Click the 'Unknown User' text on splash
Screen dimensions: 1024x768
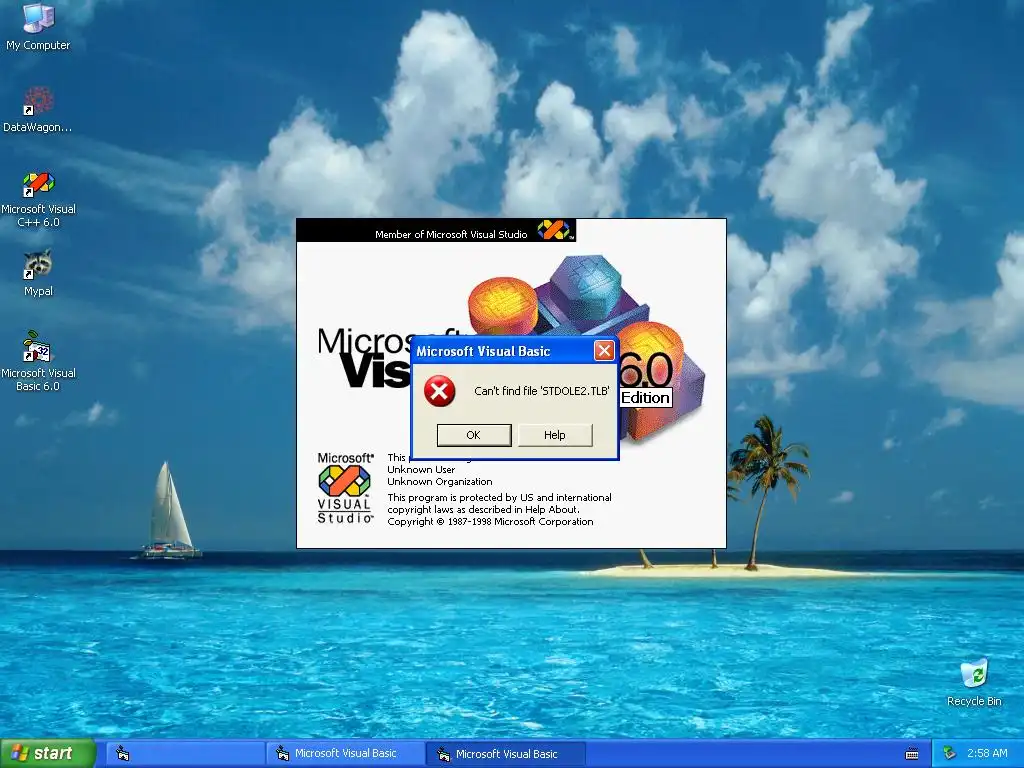point(421,470)
